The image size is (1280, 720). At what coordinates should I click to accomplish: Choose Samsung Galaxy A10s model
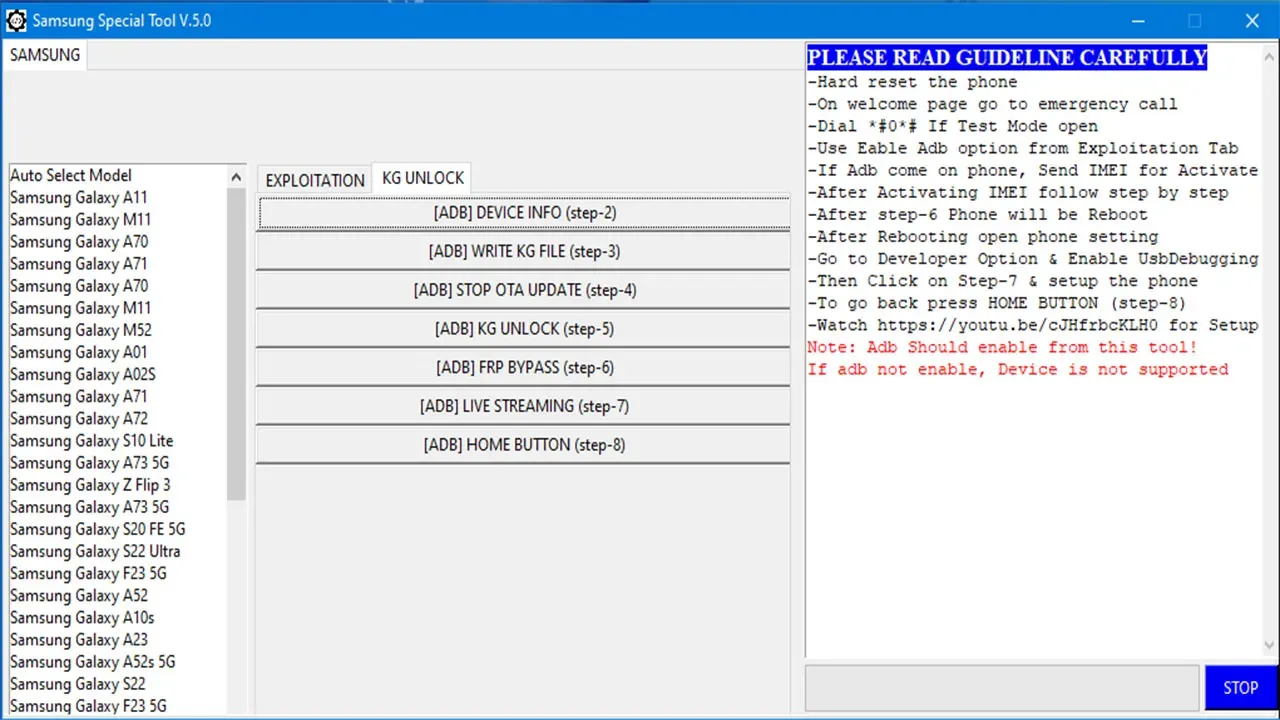(x=82, y=617)
